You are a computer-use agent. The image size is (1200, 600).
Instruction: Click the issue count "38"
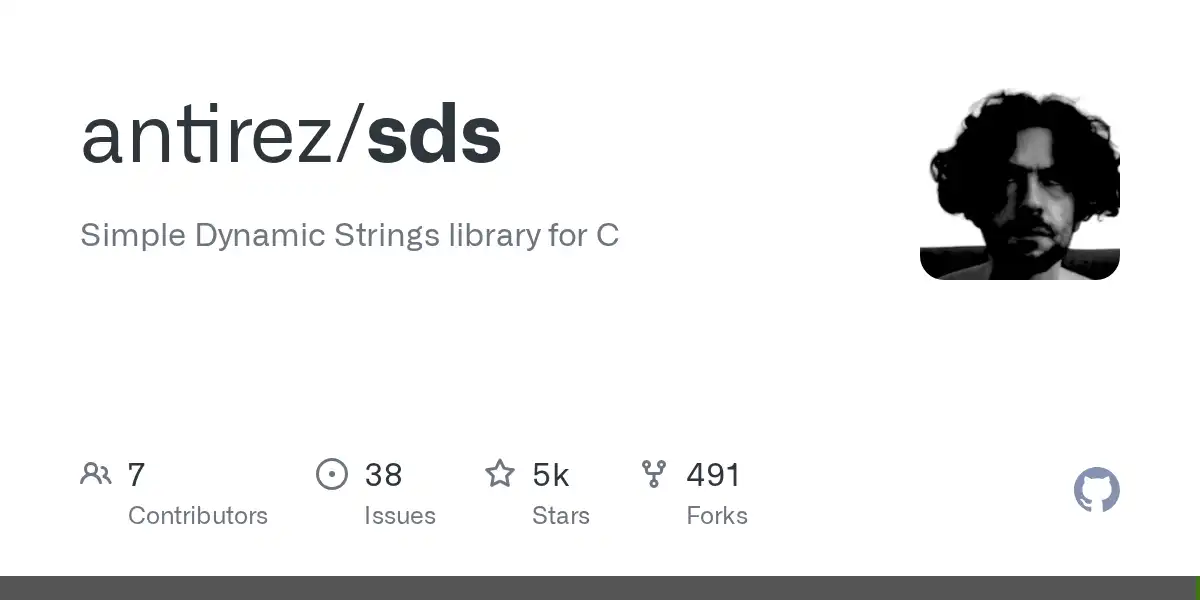[x=383, y=475]
